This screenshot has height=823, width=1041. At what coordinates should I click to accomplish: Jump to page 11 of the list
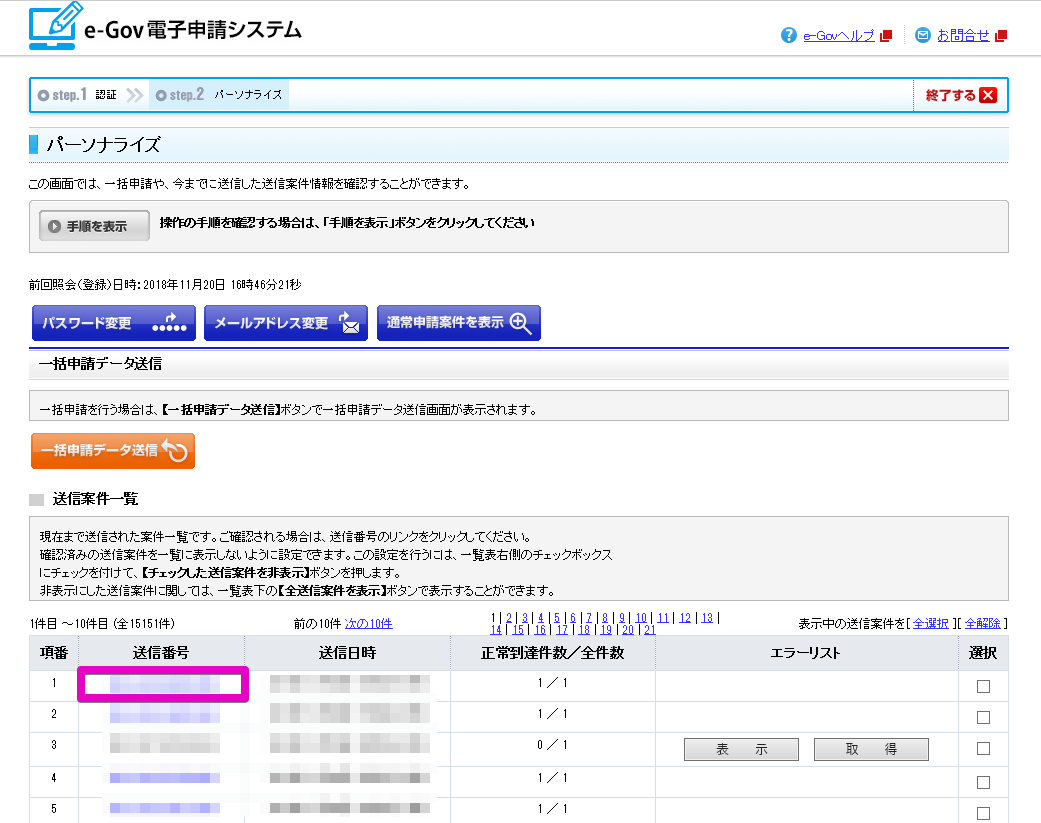[663, 618]
